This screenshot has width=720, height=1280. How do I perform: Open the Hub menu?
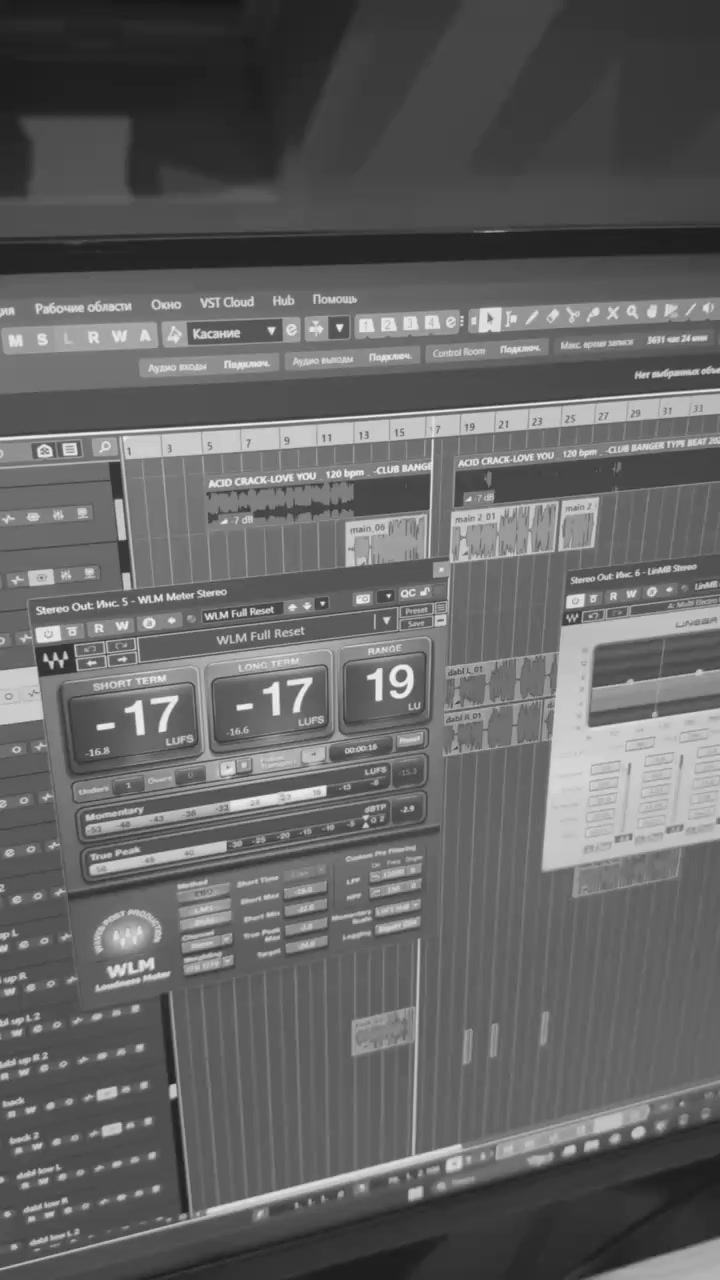tap(283, 300)
